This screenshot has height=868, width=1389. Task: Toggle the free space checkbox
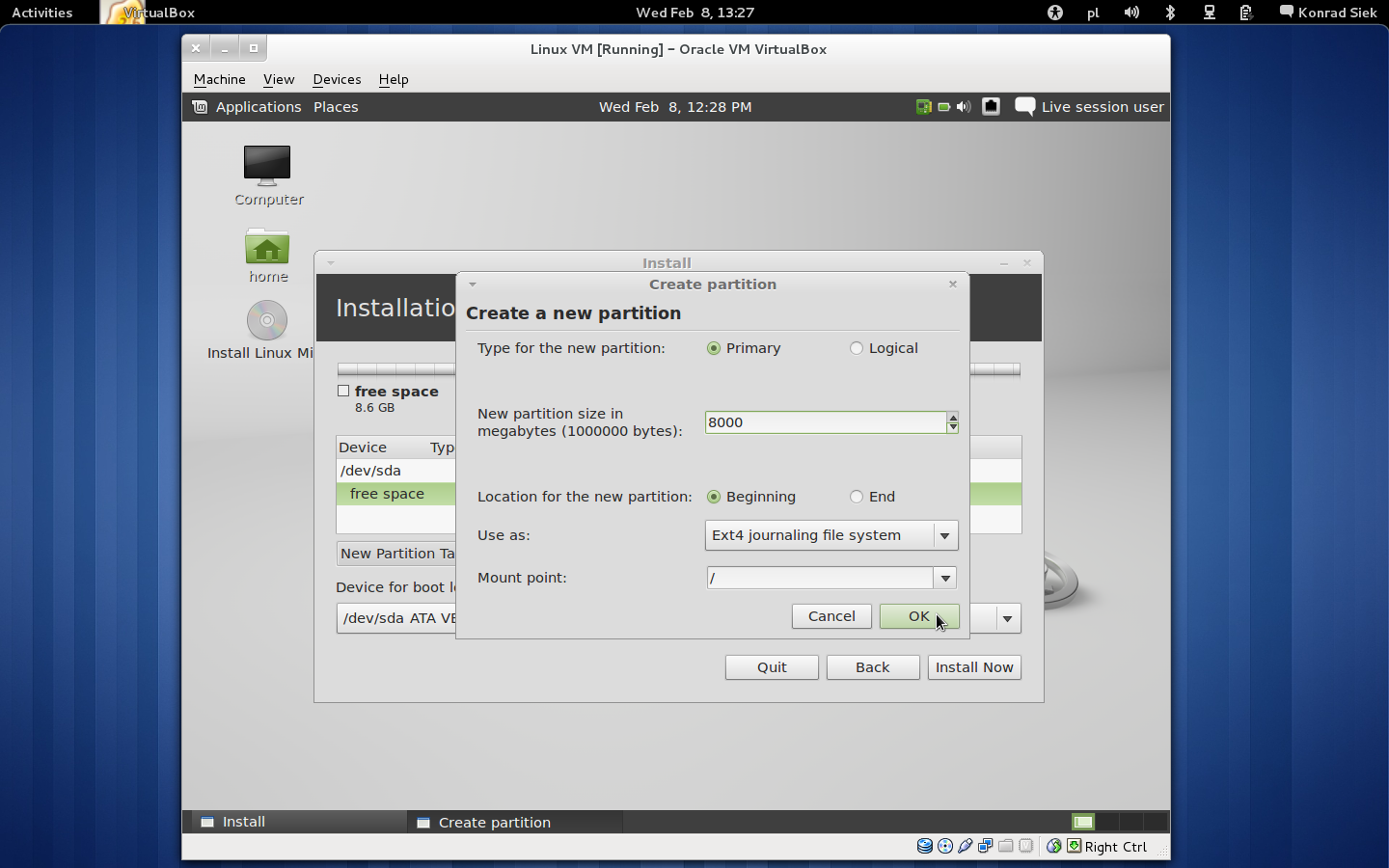(343, 391)
